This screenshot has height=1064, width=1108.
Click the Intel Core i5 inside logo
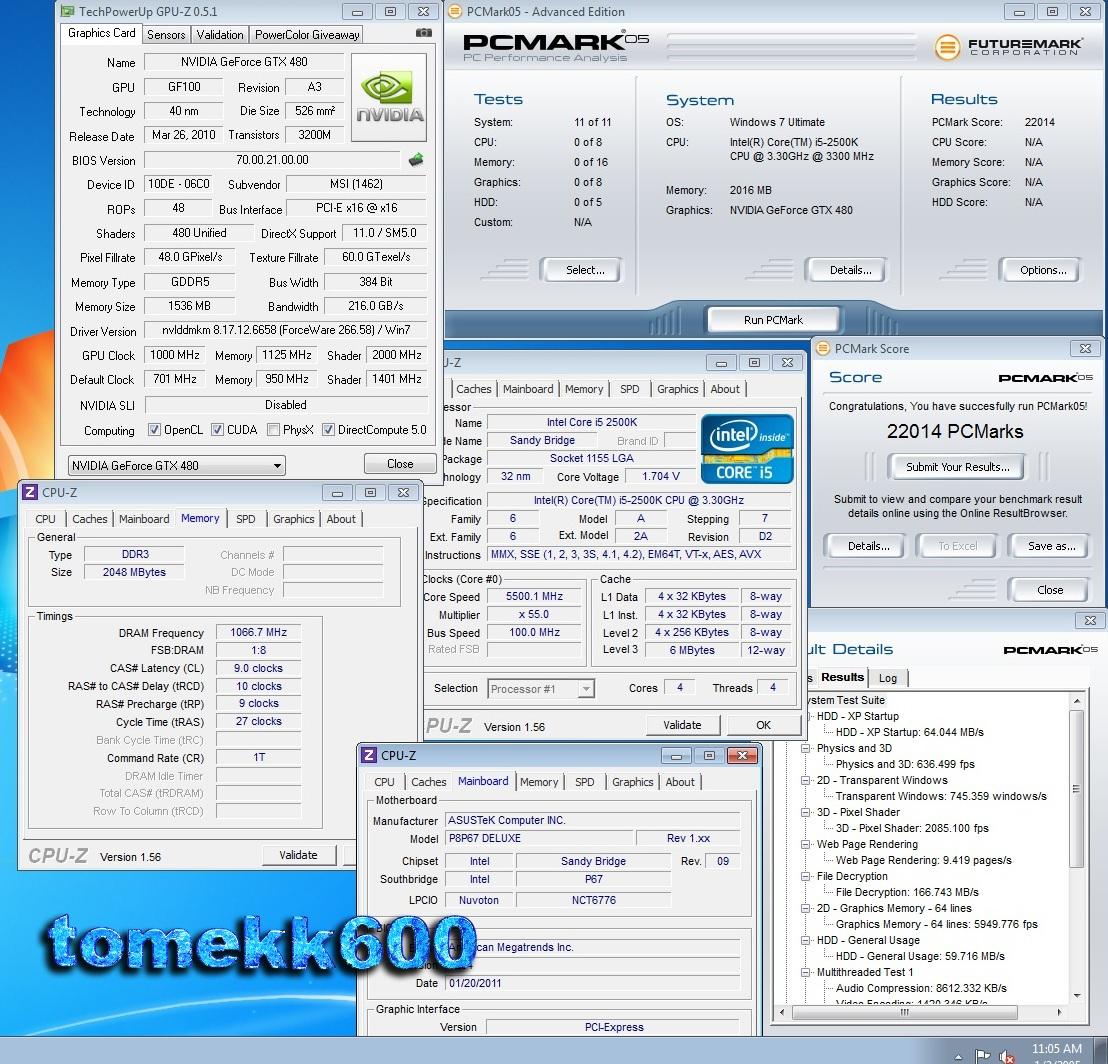point(747,449)
